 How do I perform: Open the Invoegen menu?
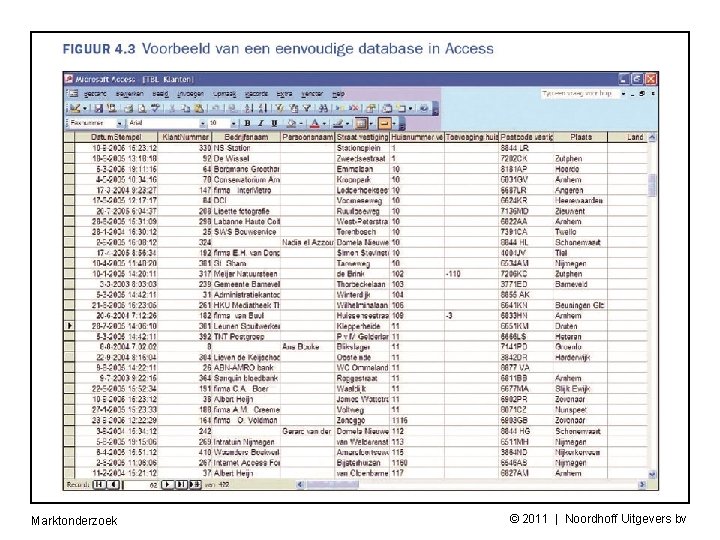[190, 94]
